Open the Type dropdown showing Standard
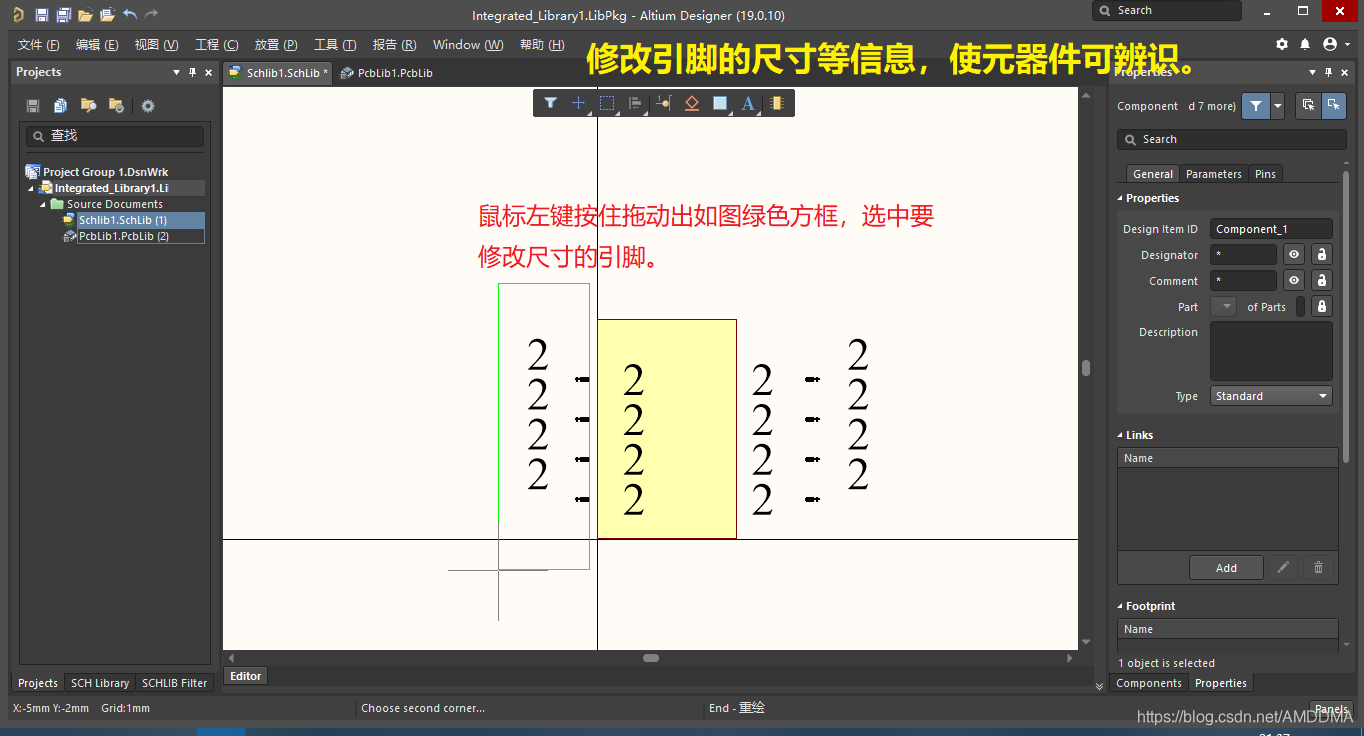The width and height of the screenshot is (1364, 736). pyautogui.click(x=1271, y=396)
